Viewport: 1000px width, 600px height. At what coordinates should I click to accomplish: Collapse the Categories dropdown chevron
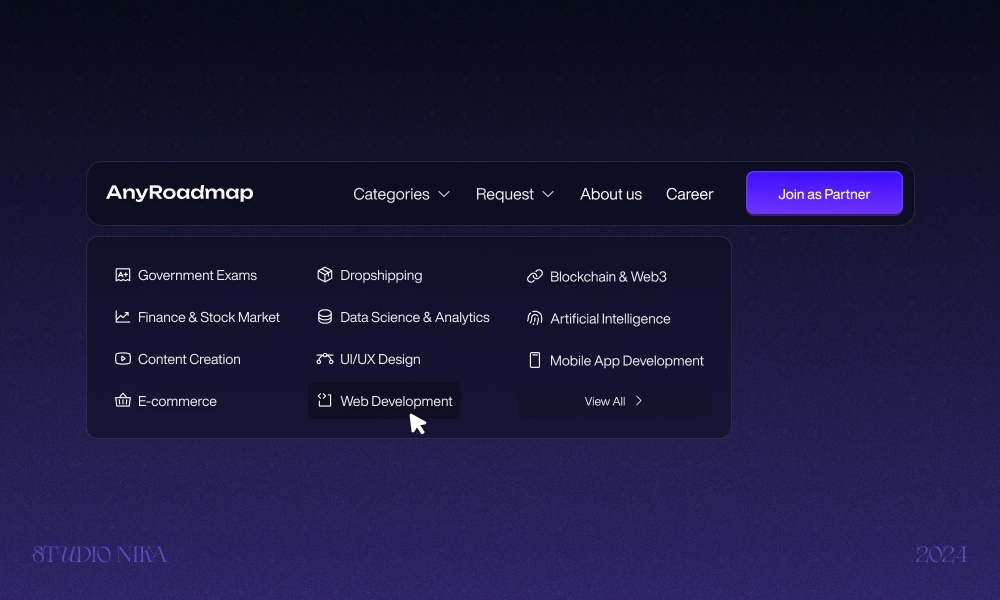(x=445, y=194)
